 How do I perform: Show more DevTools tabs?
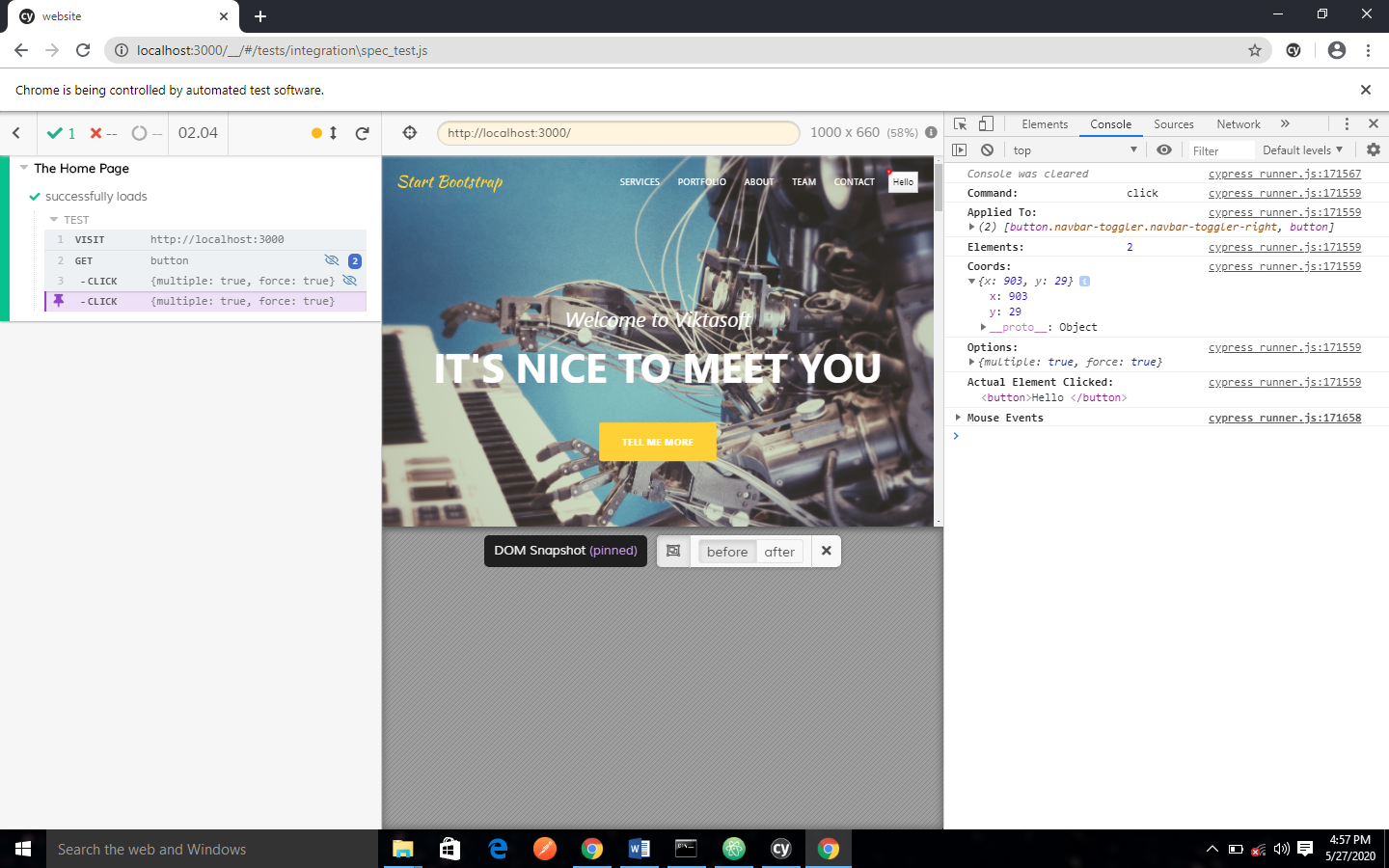point(1285,123)
